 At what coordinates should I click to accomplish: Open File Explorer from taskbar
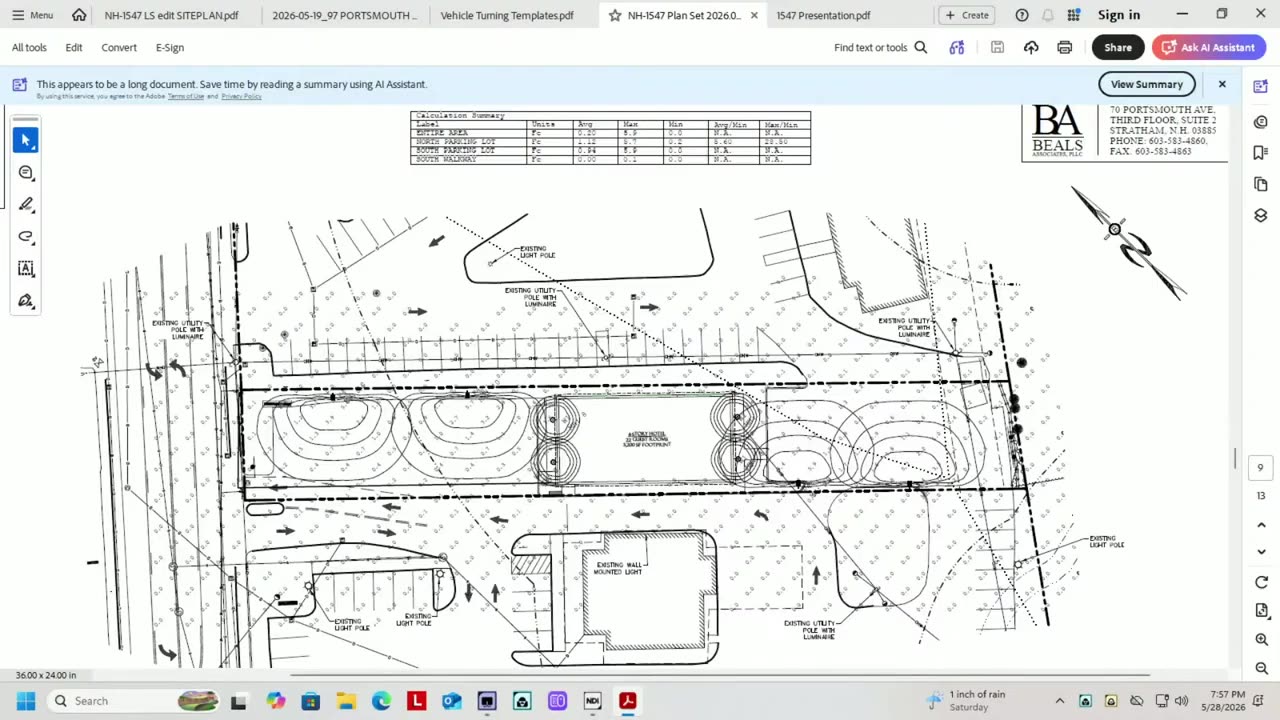tap(346, 701)
